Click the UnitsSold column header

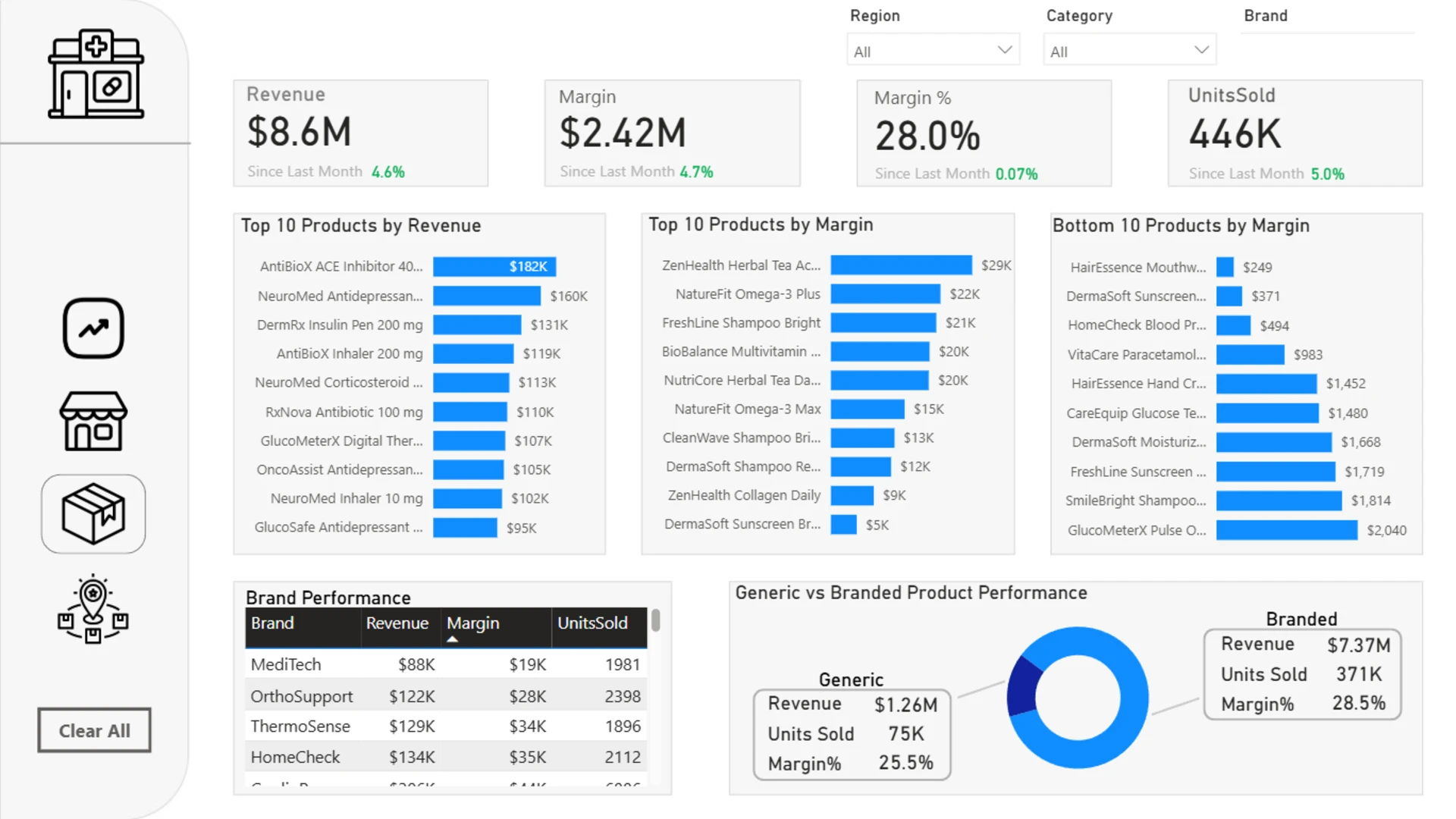[592, 623]
